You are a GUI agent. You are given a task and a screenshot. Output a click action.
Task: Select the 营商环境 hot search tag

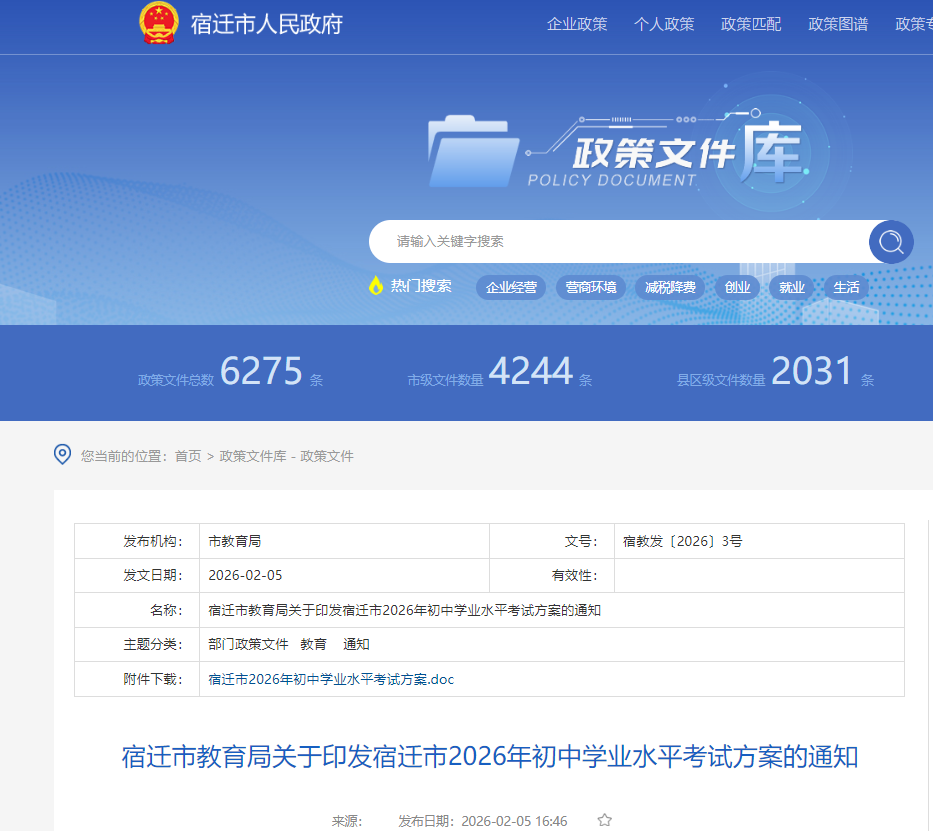click(x=590, y=288)
